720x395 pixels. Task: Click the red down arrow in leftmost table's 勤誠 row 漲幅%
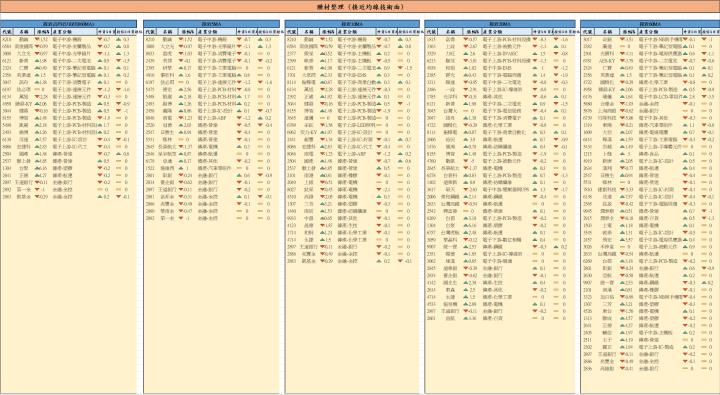point(38,40)
